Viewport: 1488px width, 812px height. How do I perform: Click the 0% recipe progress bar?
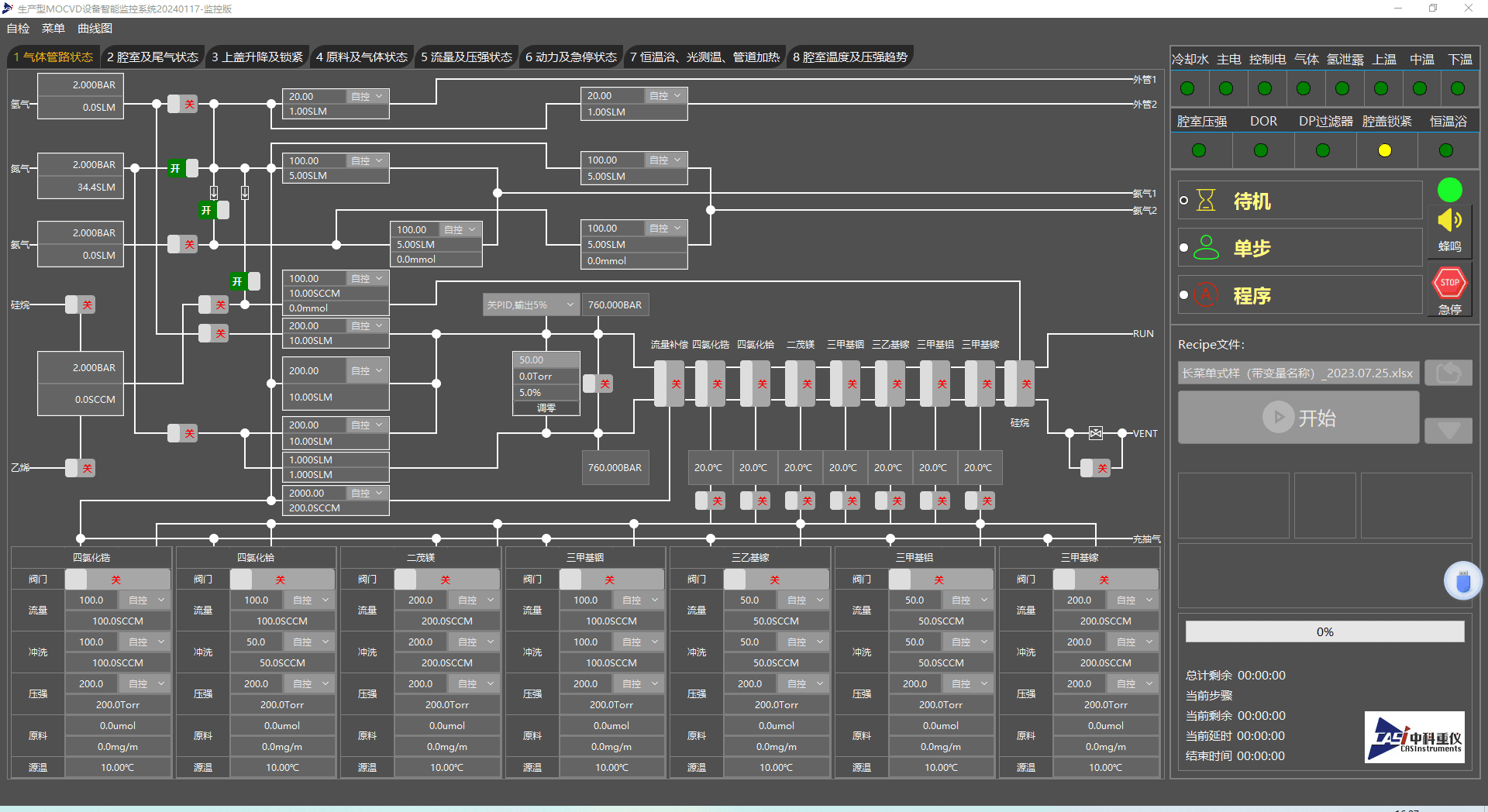(1324, 632)
